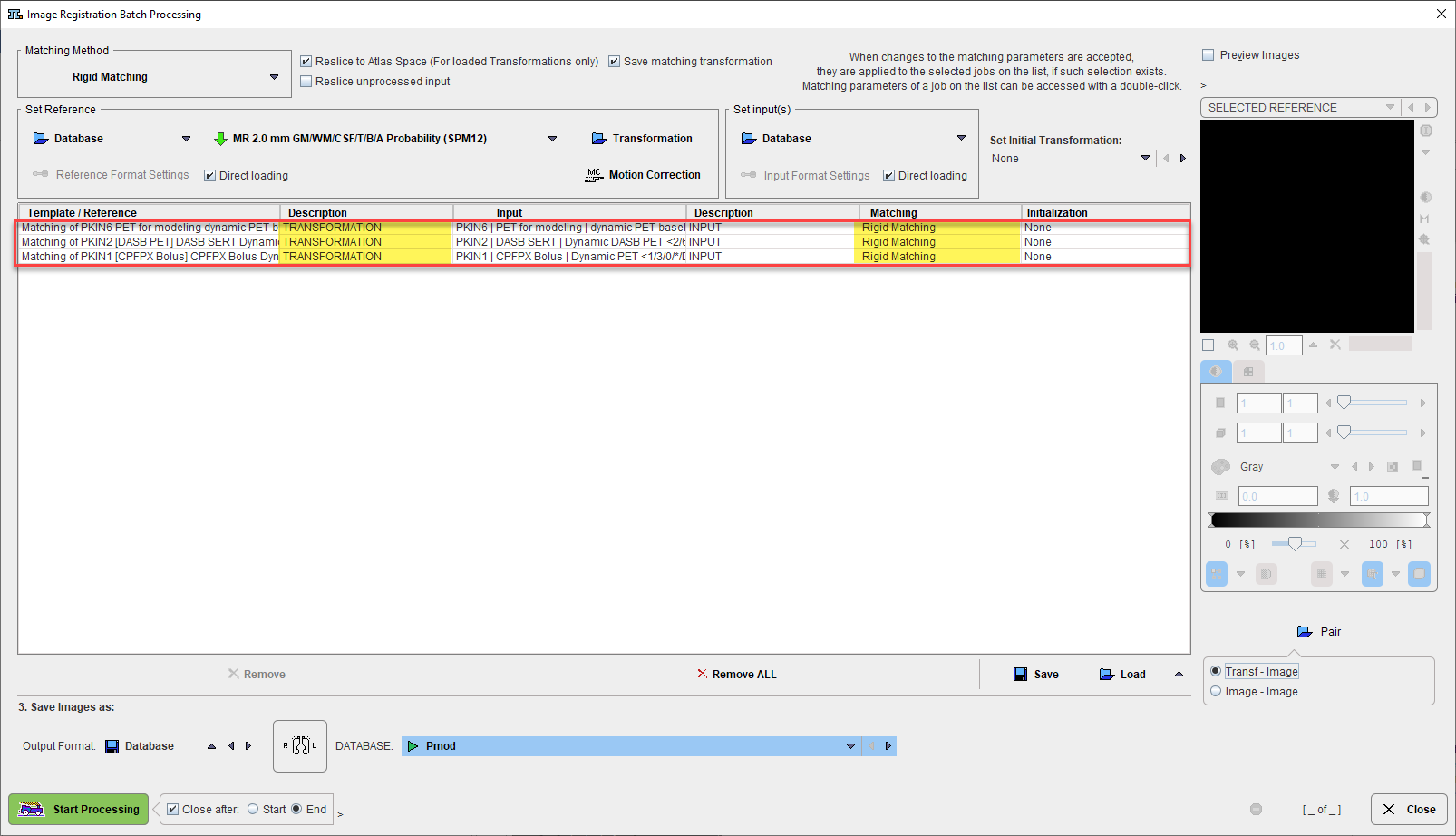Click the threshold bounds icon left of 0.0

point(1221,496)
